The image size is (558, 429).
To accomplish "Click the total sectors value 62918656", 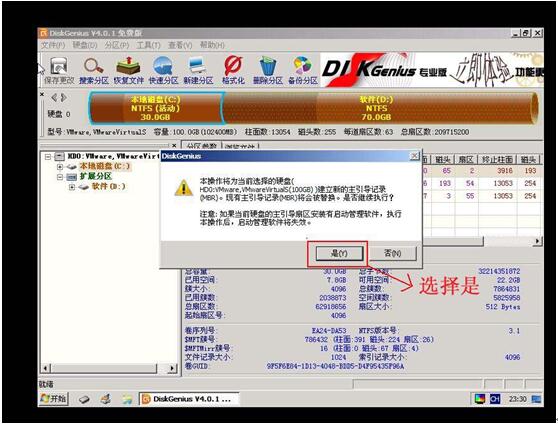I will tap(330, 306).
